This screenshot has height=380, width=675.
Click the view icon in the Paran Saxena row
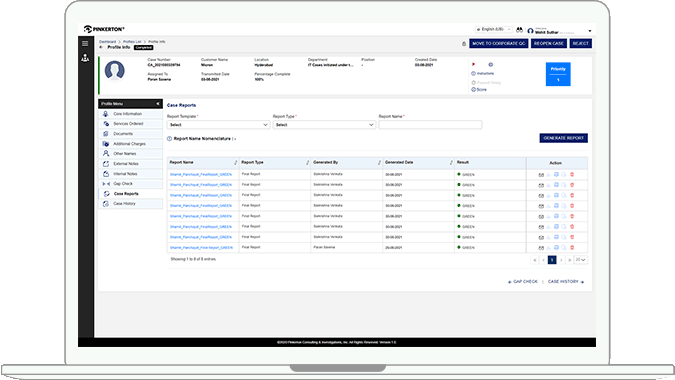(x=541, y=248)
